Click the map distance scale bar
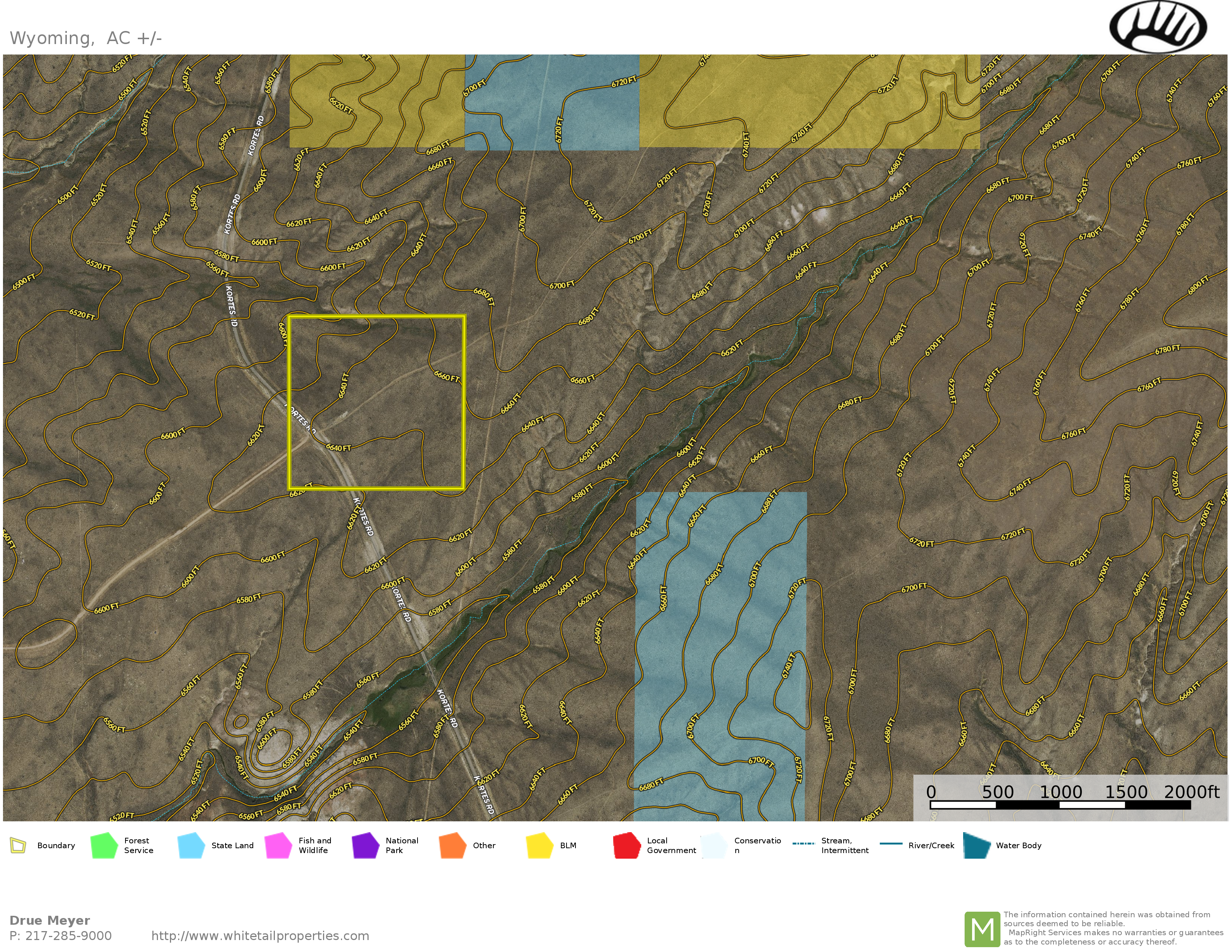This screenshot has height=952, width=1232. tap(1060, 805)
